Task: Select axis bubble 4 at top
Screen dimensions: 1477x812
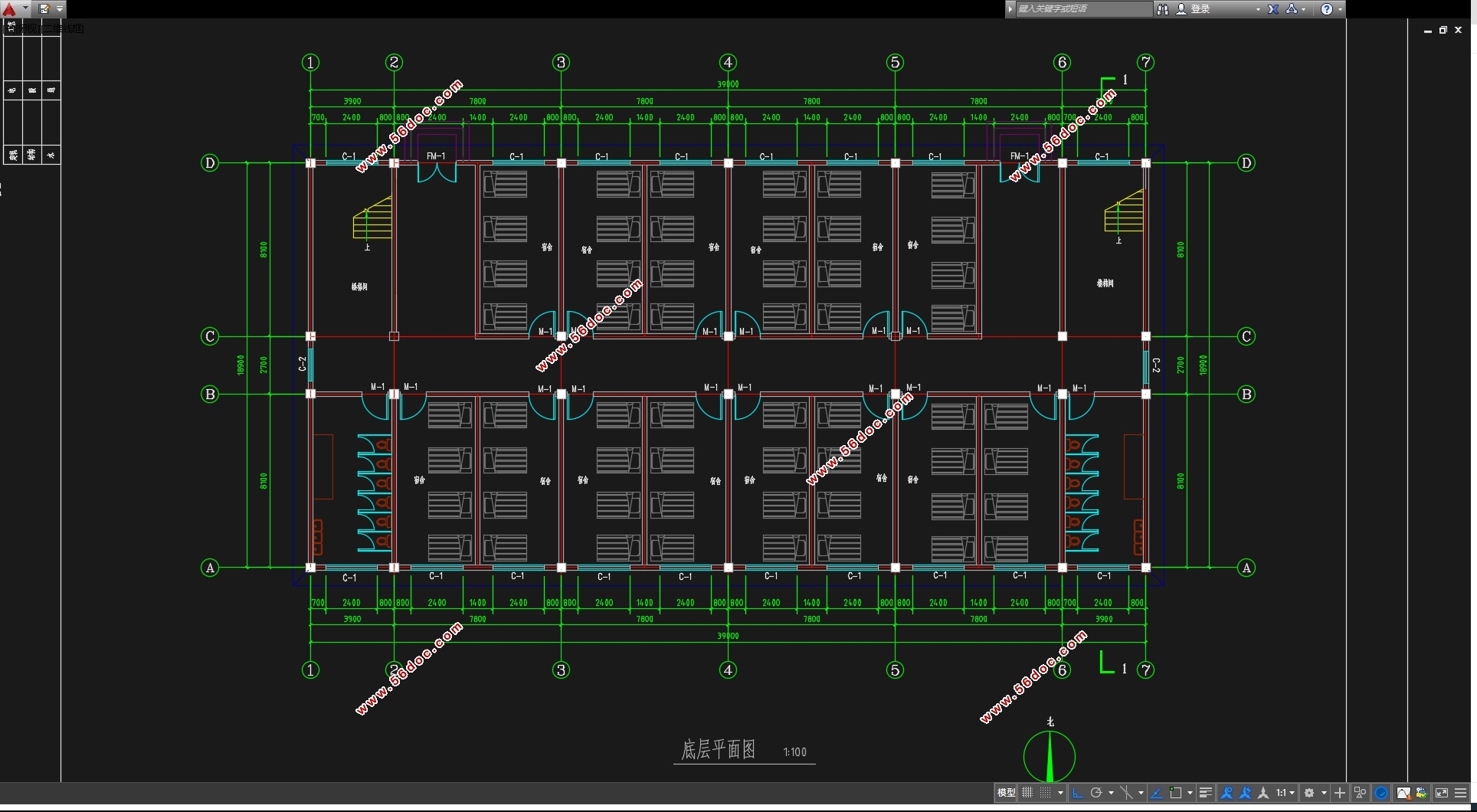Action: click(728, 62)
